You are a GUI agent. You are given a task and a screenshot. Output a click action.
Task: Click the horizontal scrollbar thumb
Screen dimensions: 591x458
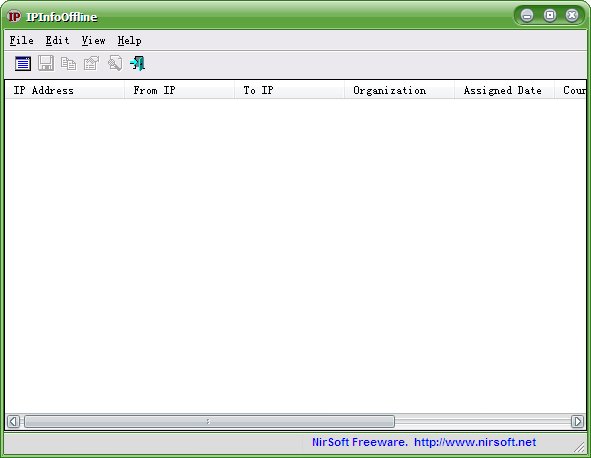click(x=209, y=421)
